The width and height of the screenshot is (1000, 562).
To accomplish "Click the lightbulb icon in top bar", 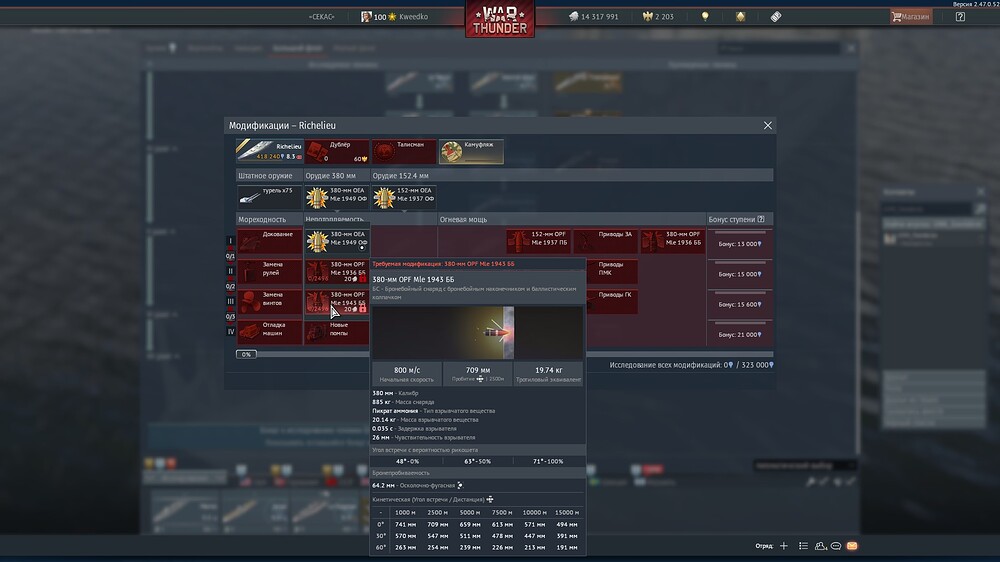I will coord(705,17).
